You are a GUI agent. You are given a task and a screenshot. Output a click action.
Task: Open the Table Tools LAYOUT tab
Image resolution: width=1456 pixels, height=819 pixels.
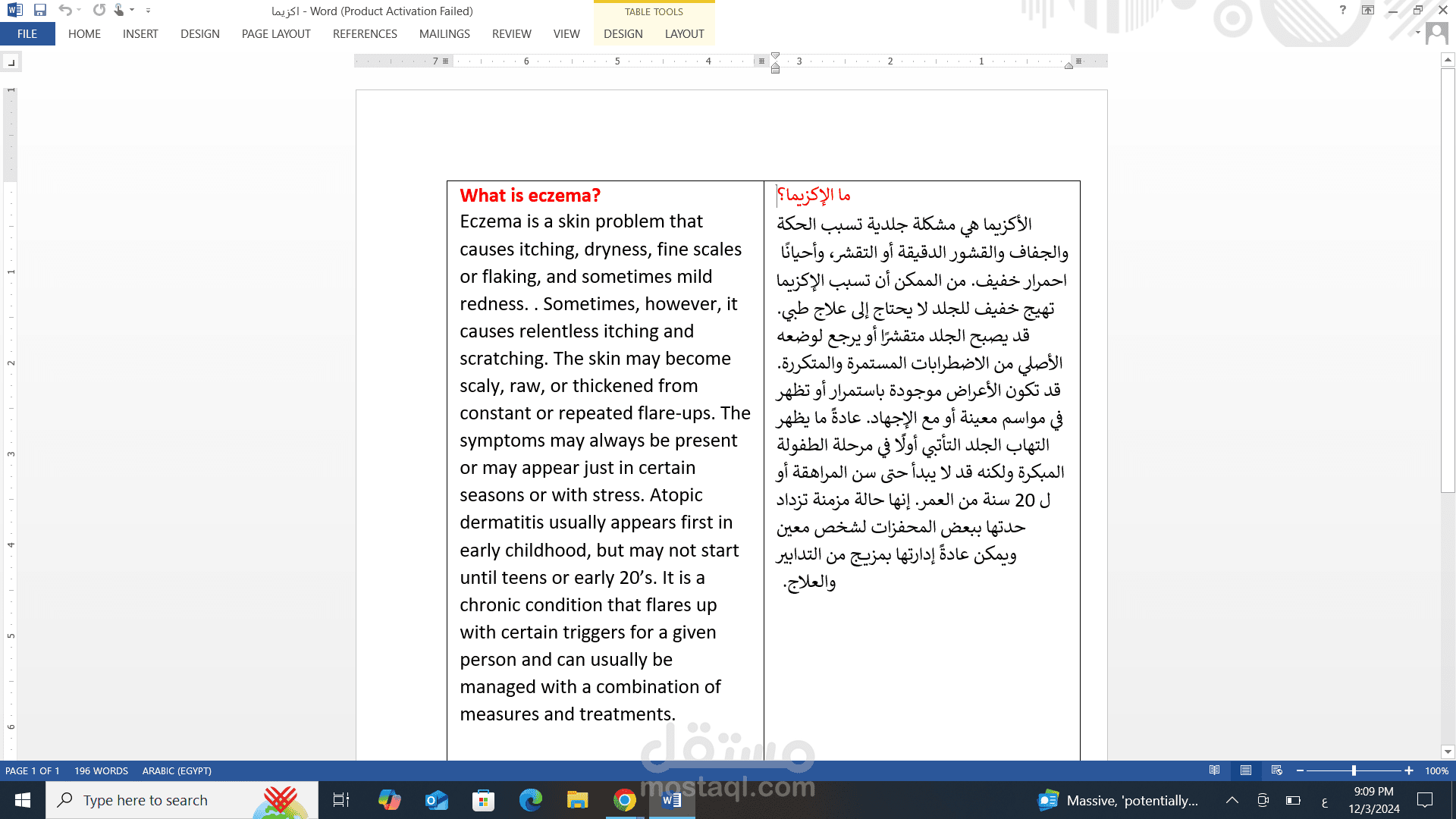click(684, 34)
